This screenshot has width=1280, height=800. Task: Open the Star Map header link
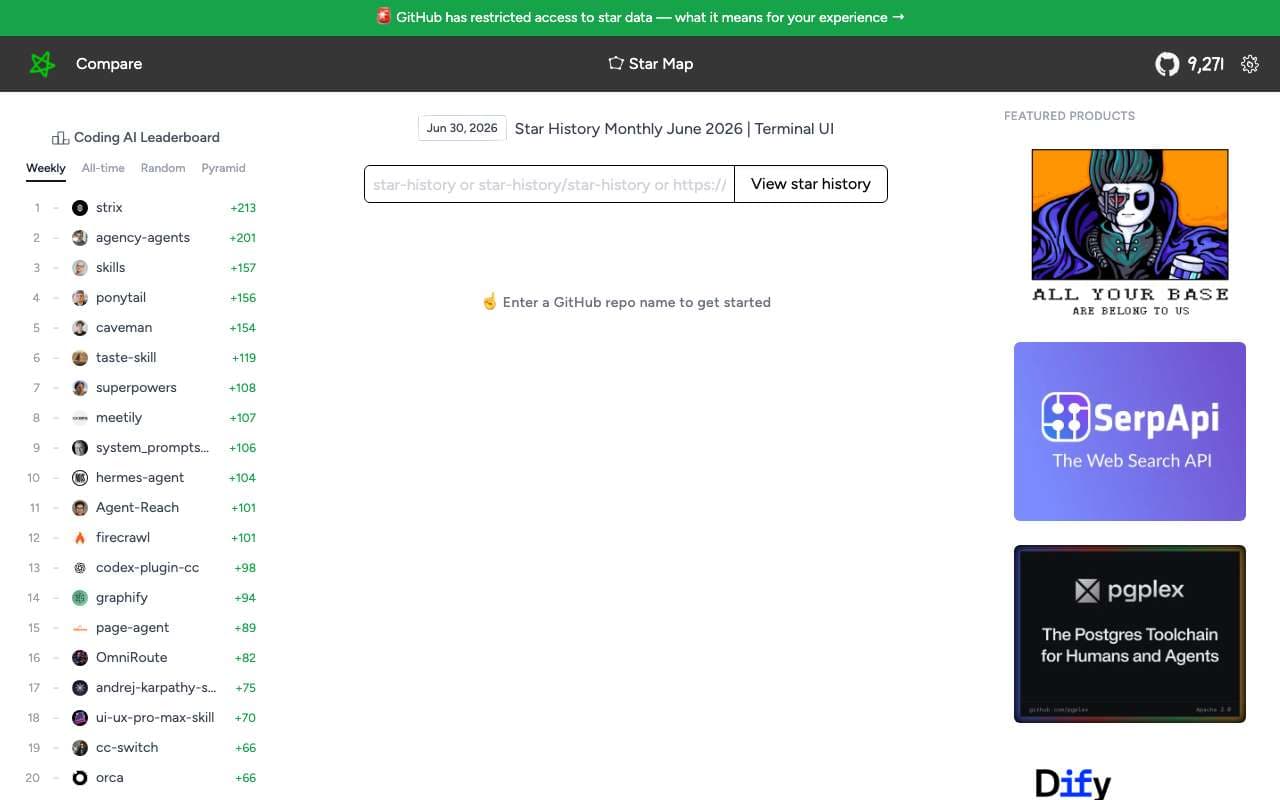(x=650, y=63)
